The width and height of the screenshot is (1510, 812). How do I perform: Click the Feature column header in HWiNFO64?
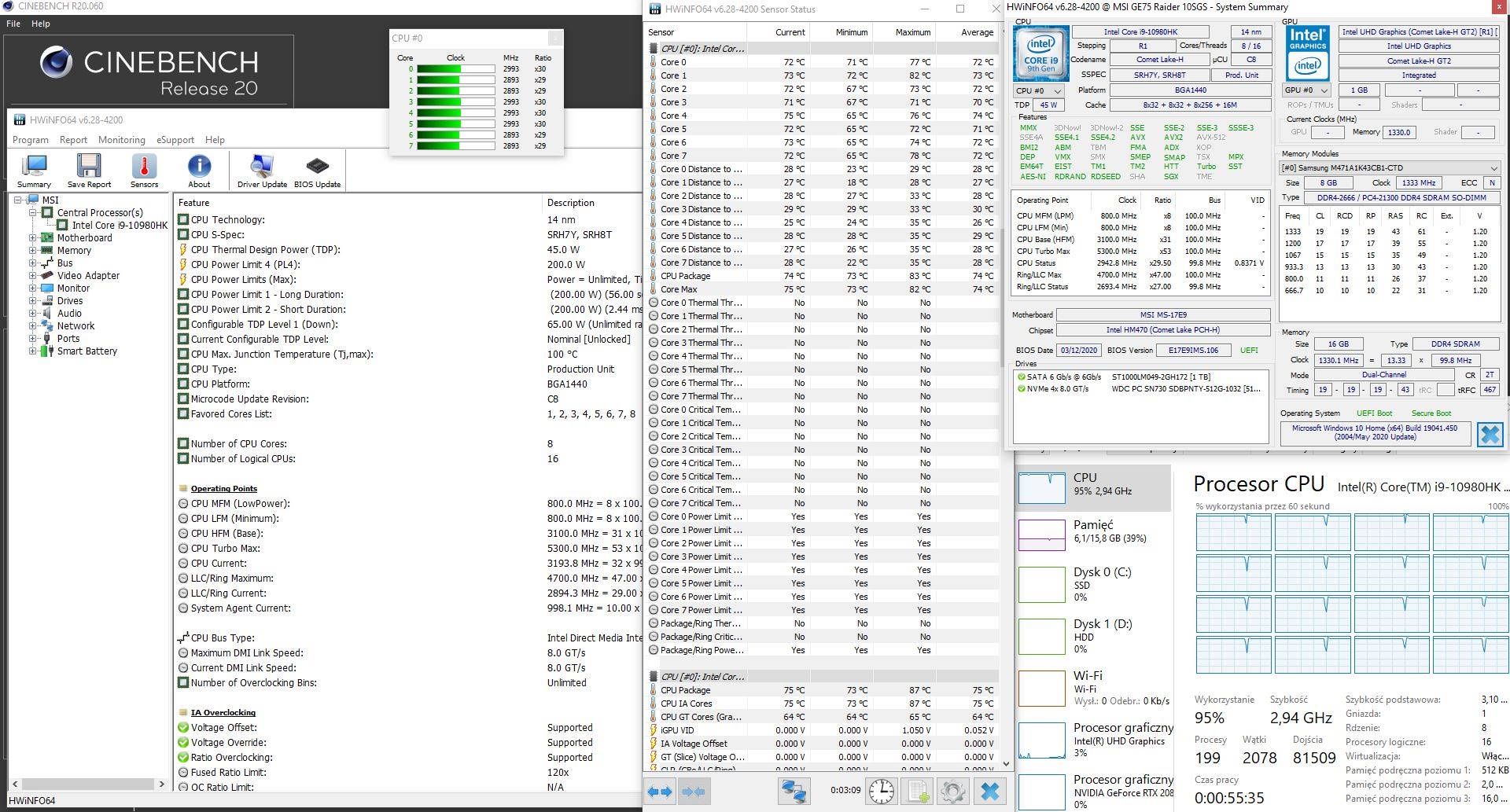coord(358,203)
